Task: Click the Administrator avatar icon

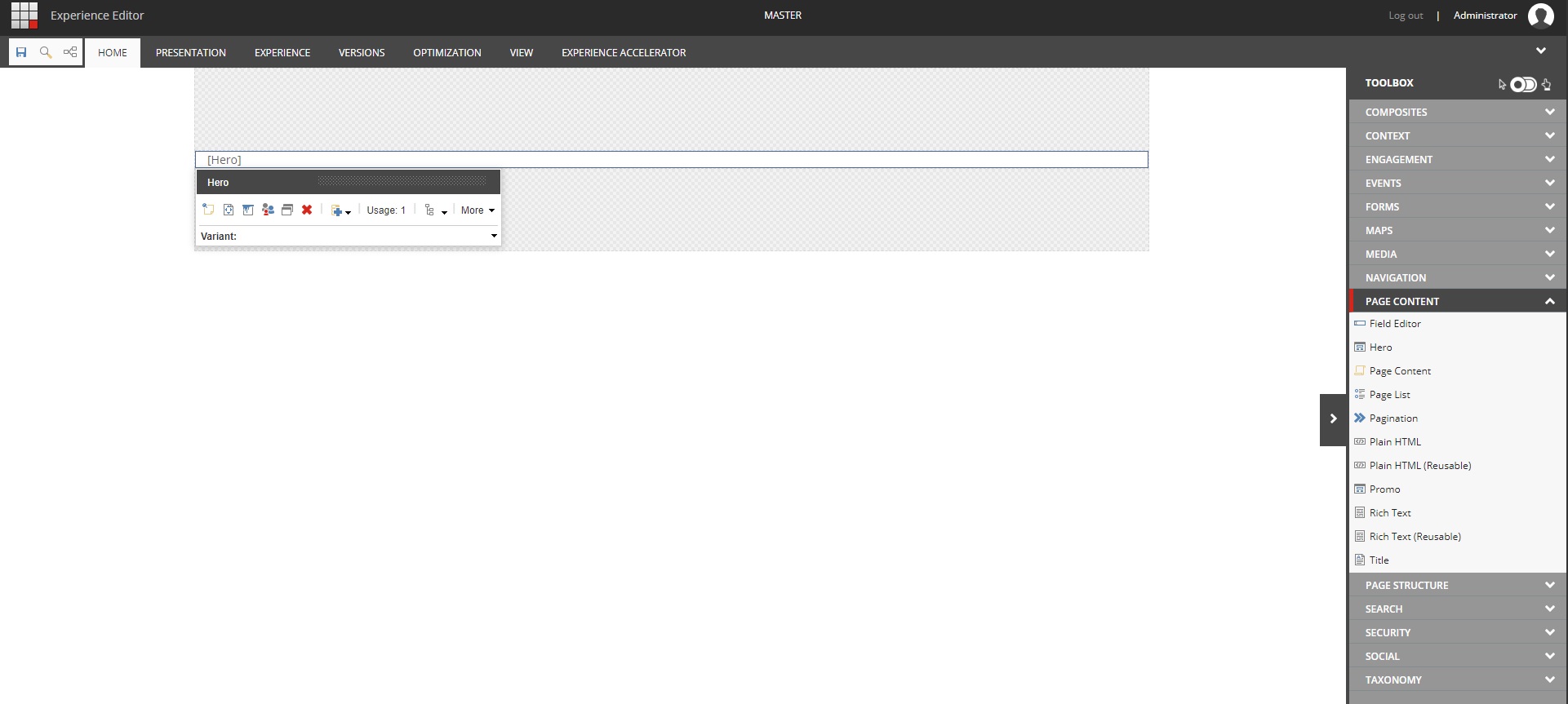Action: 1541,15
